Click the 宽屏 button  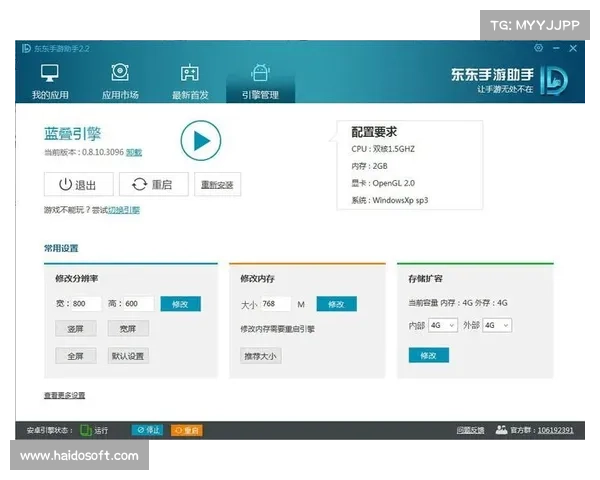pyautogui.click(x=128, y=328)
